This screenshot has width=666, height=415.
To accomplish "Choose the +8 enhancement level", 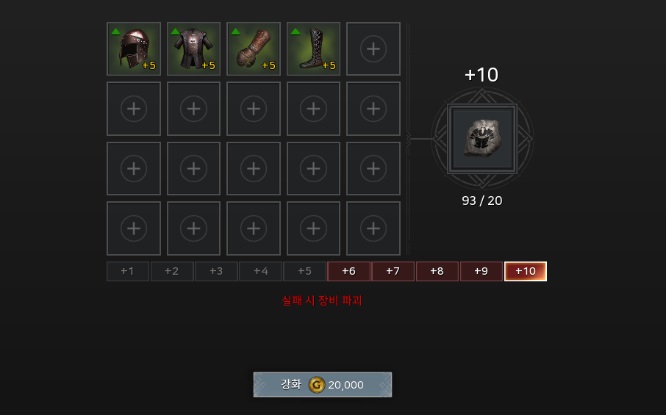I will (x=437, y=271).
